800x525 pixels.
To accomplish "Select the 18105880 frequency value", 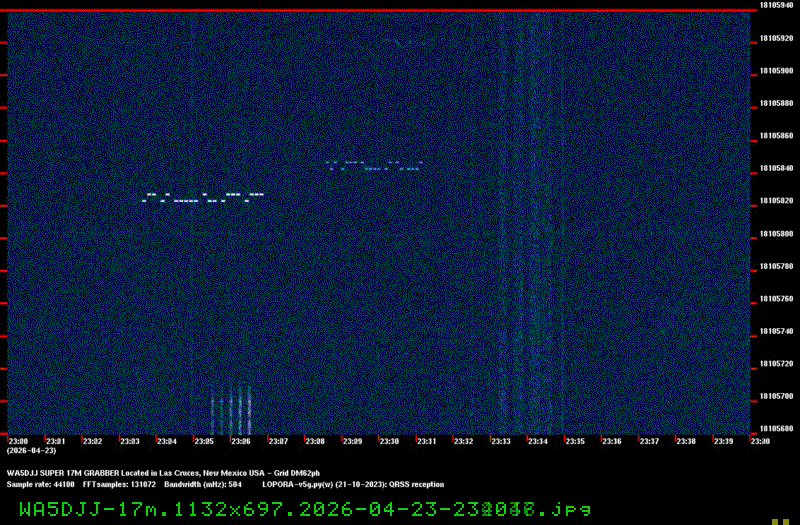I will 777,104.
